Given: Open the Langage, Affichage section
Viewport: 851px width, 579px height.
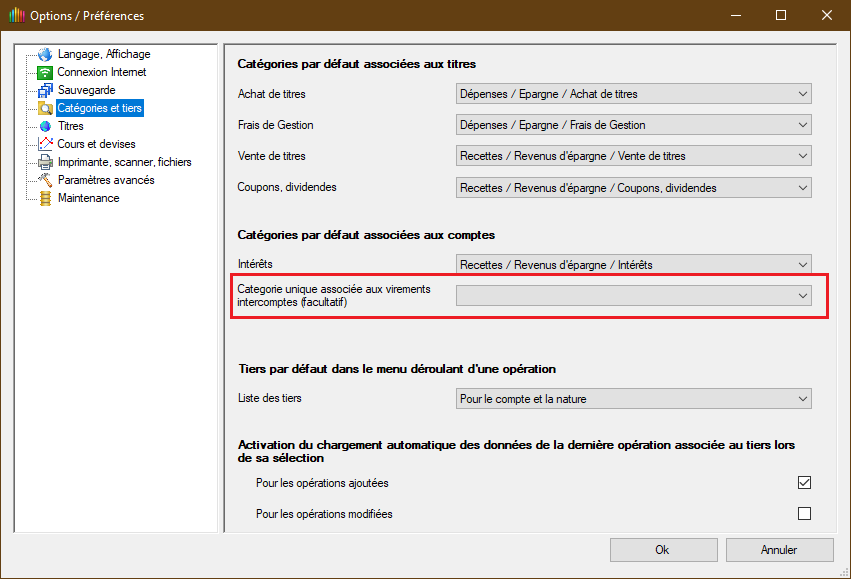Looking at the screenshot, I should coord(104,54).
